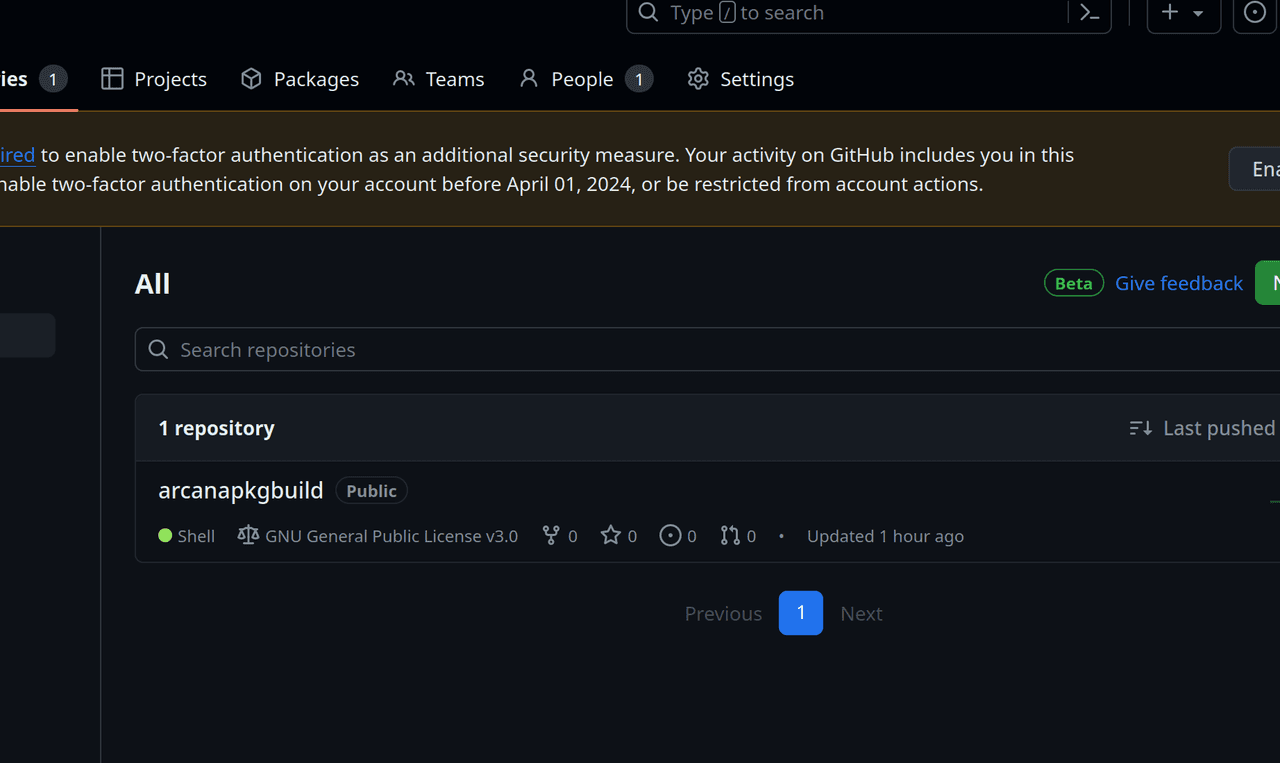Open the create new plus dropdown
1280x763 pixels.
1183,13
